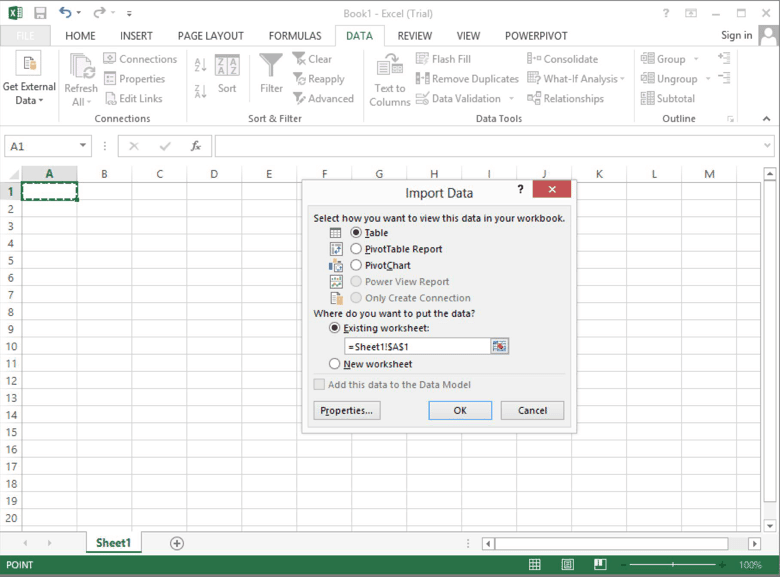This screenshot has height=577, width=780.
Task: Open Advanced filter options
Action: coord(323,98)
